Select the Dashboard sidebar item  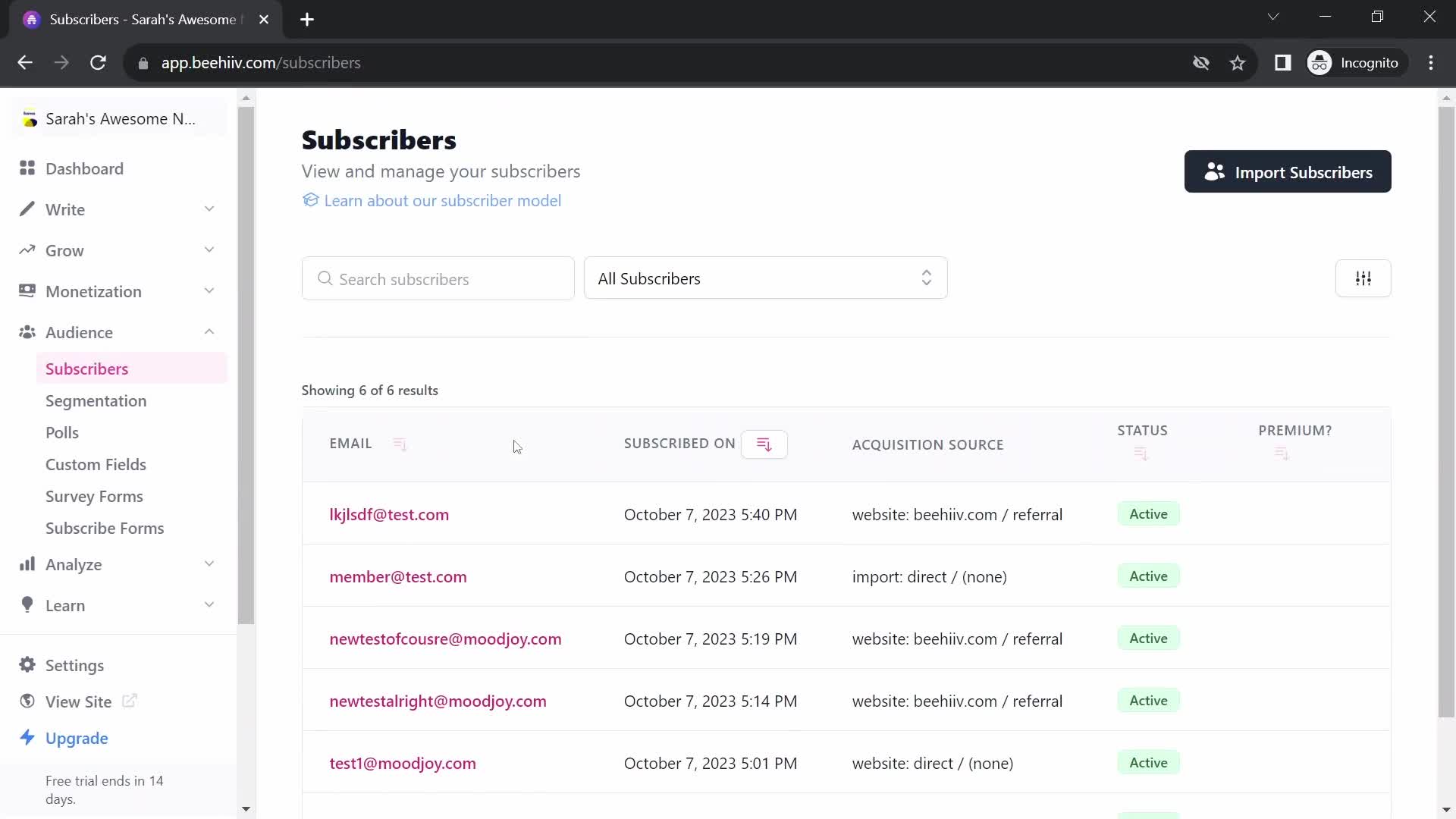pyautogui.click(x=84, y=168)
